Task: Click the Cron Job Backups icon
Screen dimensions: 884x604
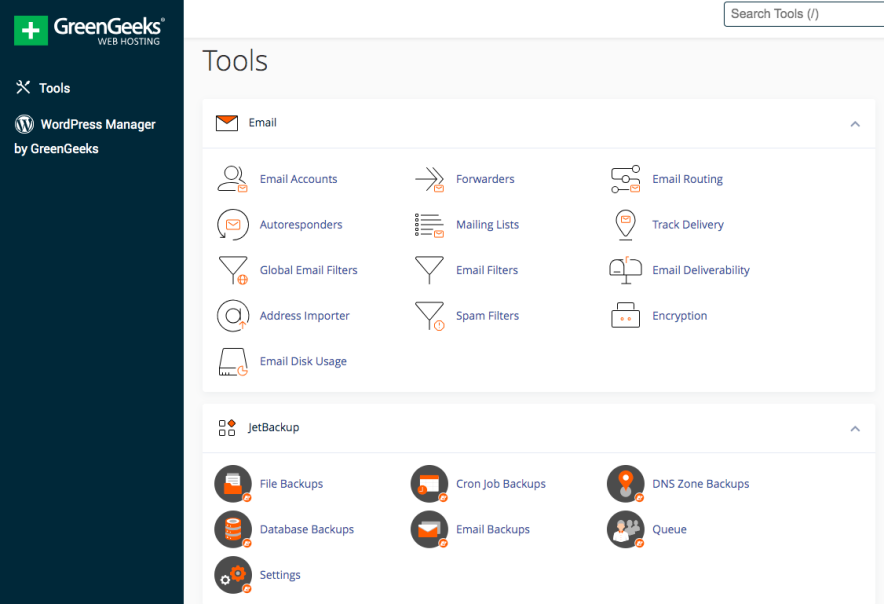Action: 429,483
